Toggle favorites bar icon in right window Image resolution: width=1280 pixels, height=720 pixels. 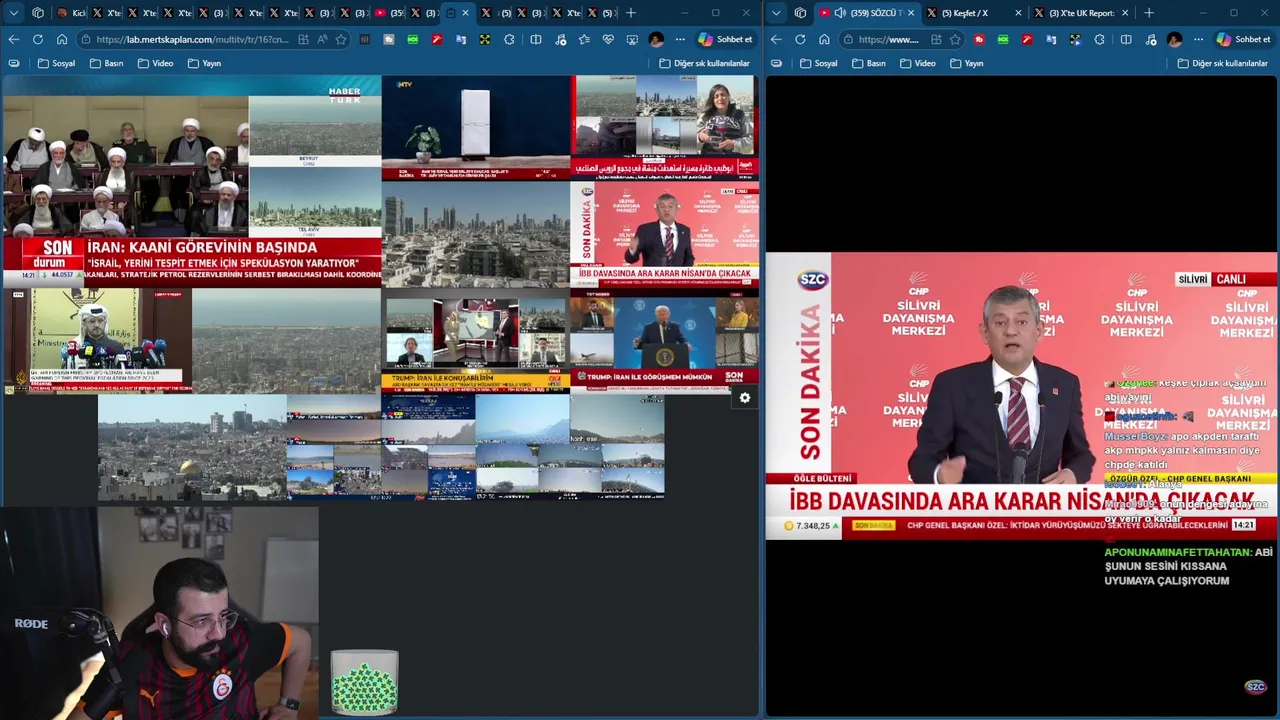click(x=776, y=63)
